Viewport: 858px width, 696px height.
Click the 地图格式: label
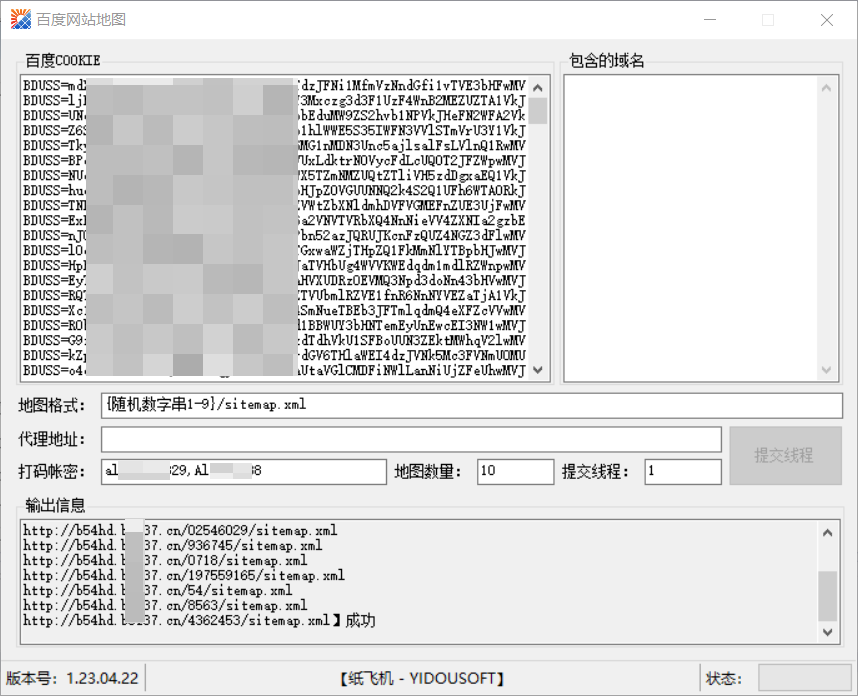point(52,406)
